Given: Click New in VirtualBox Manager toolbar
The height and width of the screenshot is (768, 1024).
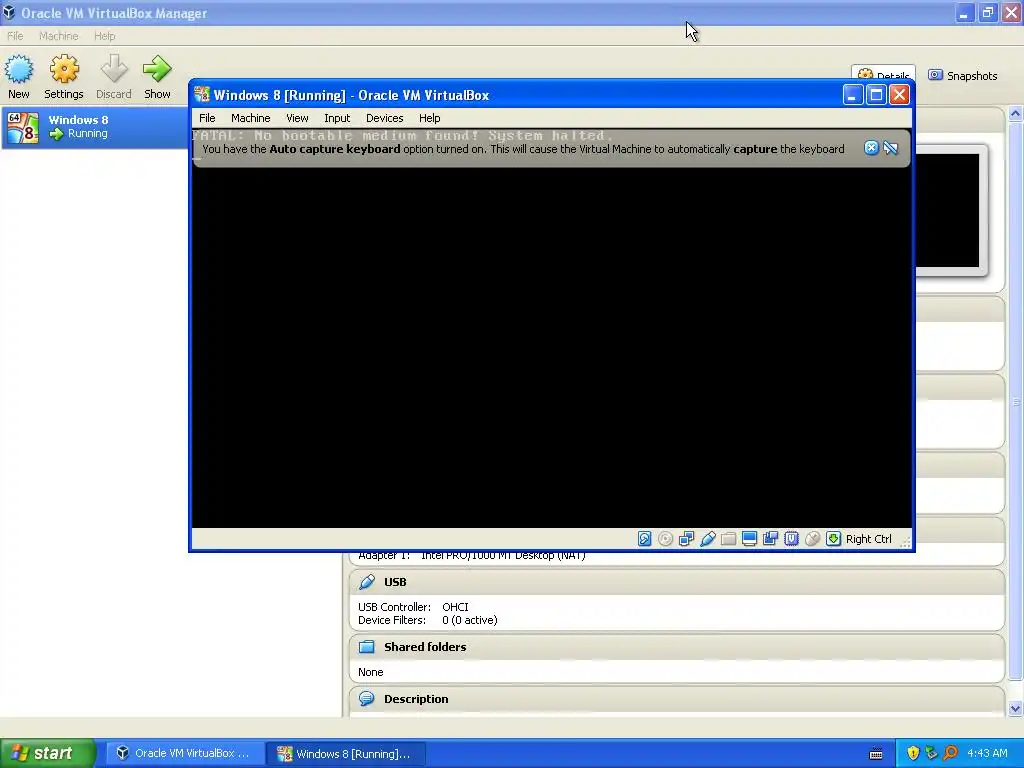Looking at the screenshot, I should (x=19, y=77).
